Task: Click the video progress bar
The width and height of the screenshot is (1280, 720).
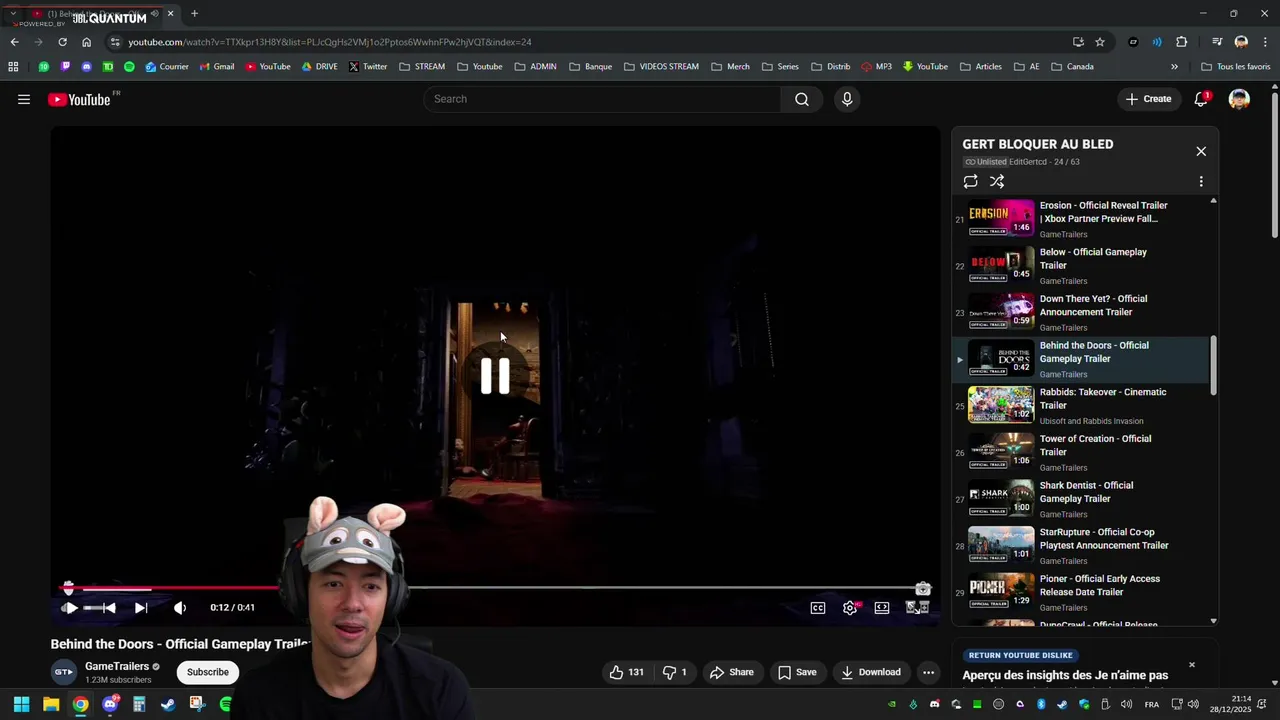Action: point(495,589)
